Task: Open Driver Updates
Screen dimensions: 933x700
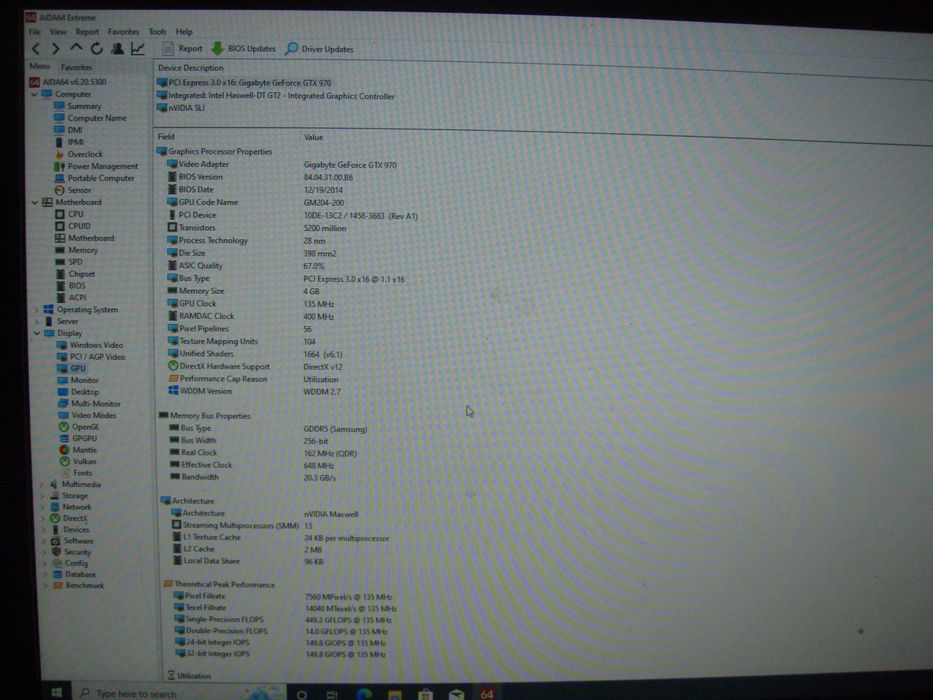Action: tap(319, 49)
